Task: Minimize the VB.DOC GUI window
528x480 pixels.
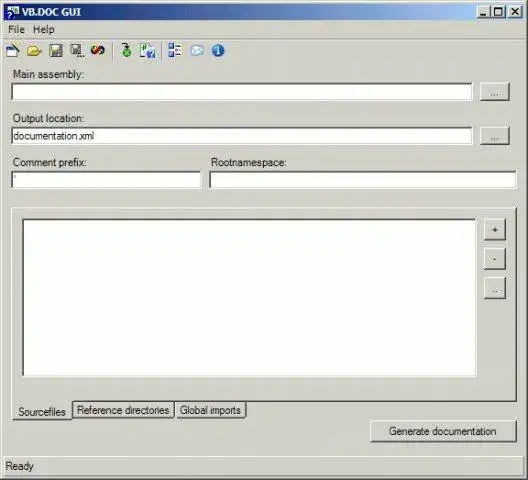Action: tap(483, 12)
